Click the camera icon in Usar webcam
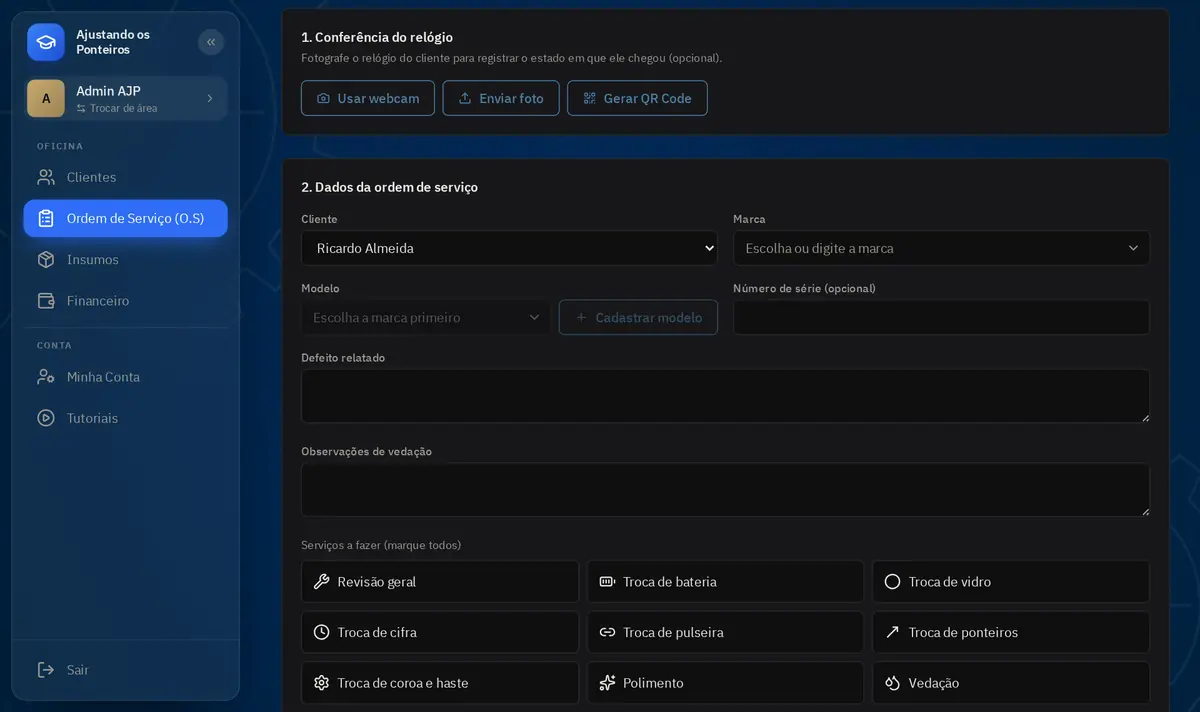This screenshot has width=1200, height=712. coord(323,98)
